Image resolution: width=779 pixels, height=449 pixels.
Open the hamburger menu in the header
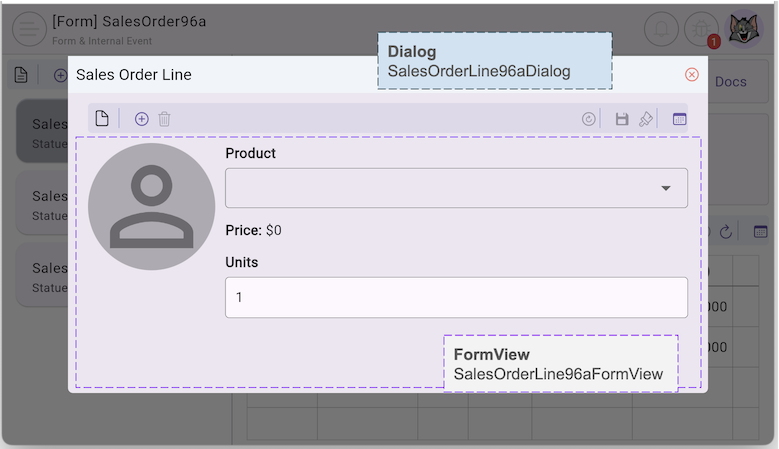[x=29, y=29]
